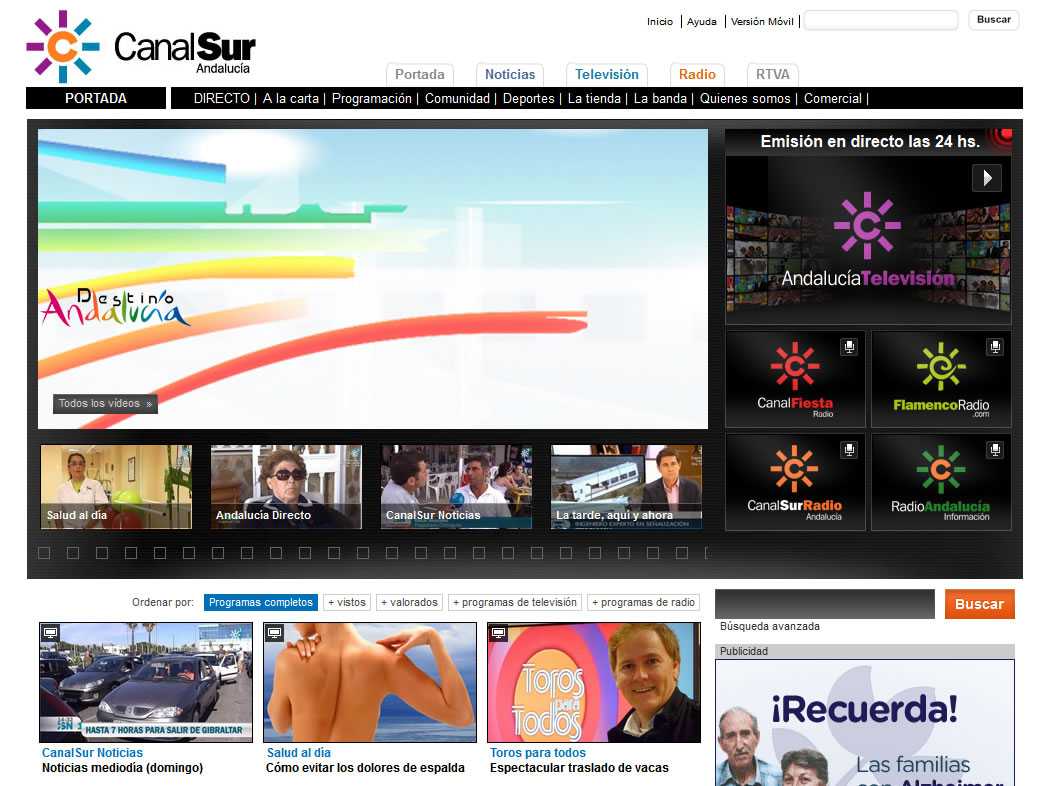The image size is (1048, 786).
Task: Go to the Inicio link
Action: coord(660,21)
